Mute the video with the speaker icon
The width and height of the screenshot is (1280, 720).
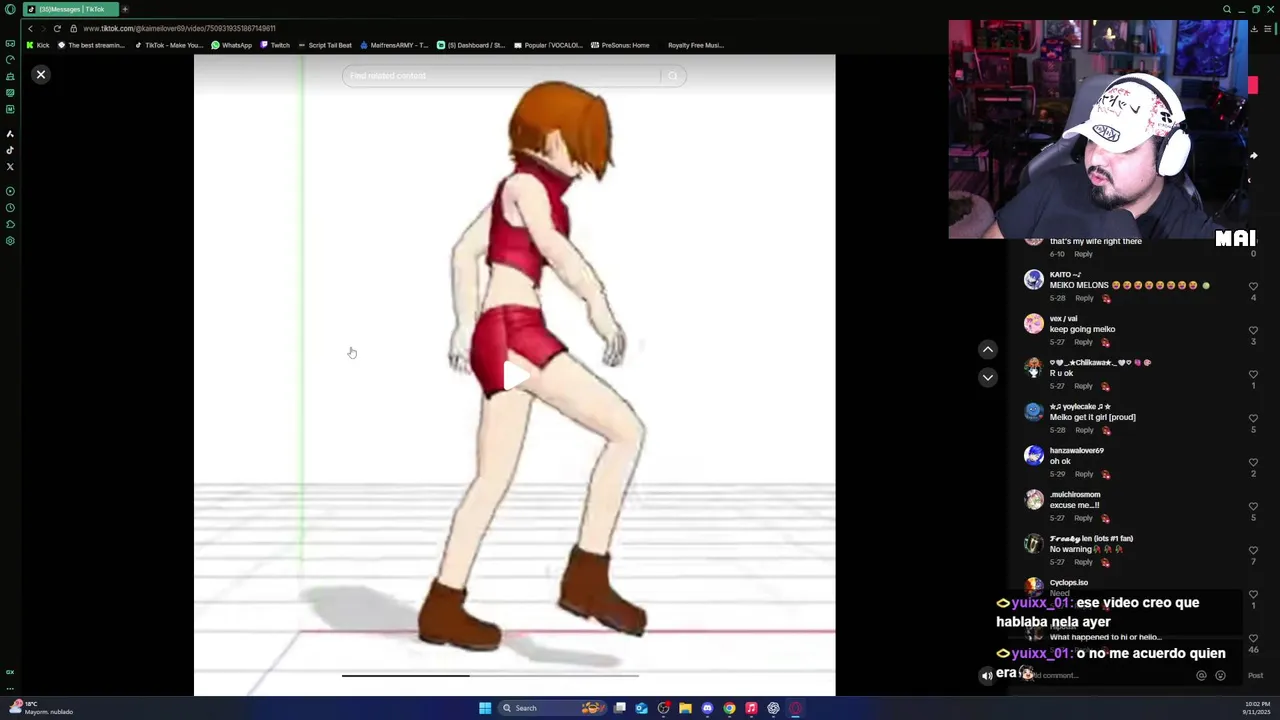pyautogui.click(x=987, y=676)
